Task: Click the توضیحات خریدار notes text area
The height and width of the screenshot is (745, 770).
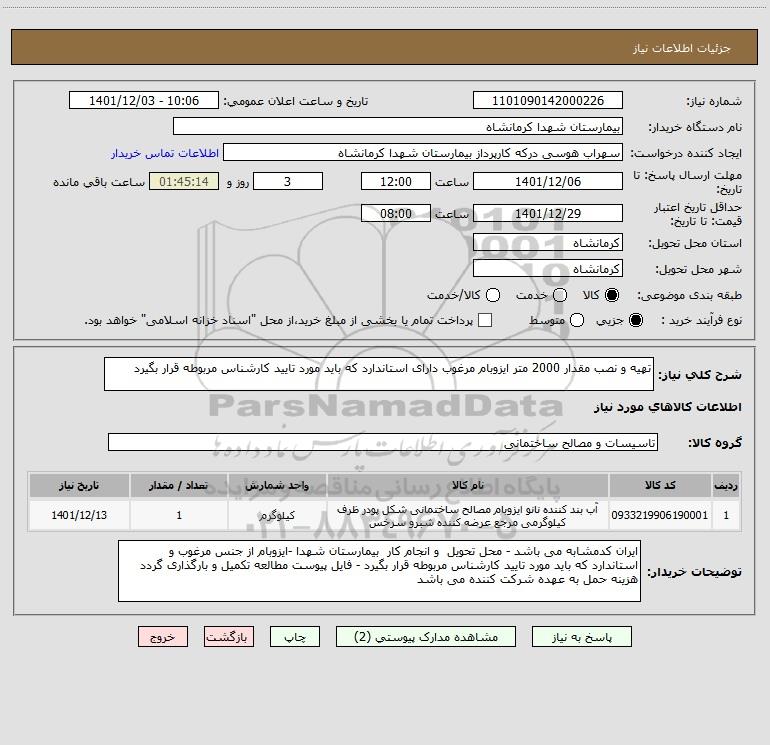Action: (x=379, y=571)
